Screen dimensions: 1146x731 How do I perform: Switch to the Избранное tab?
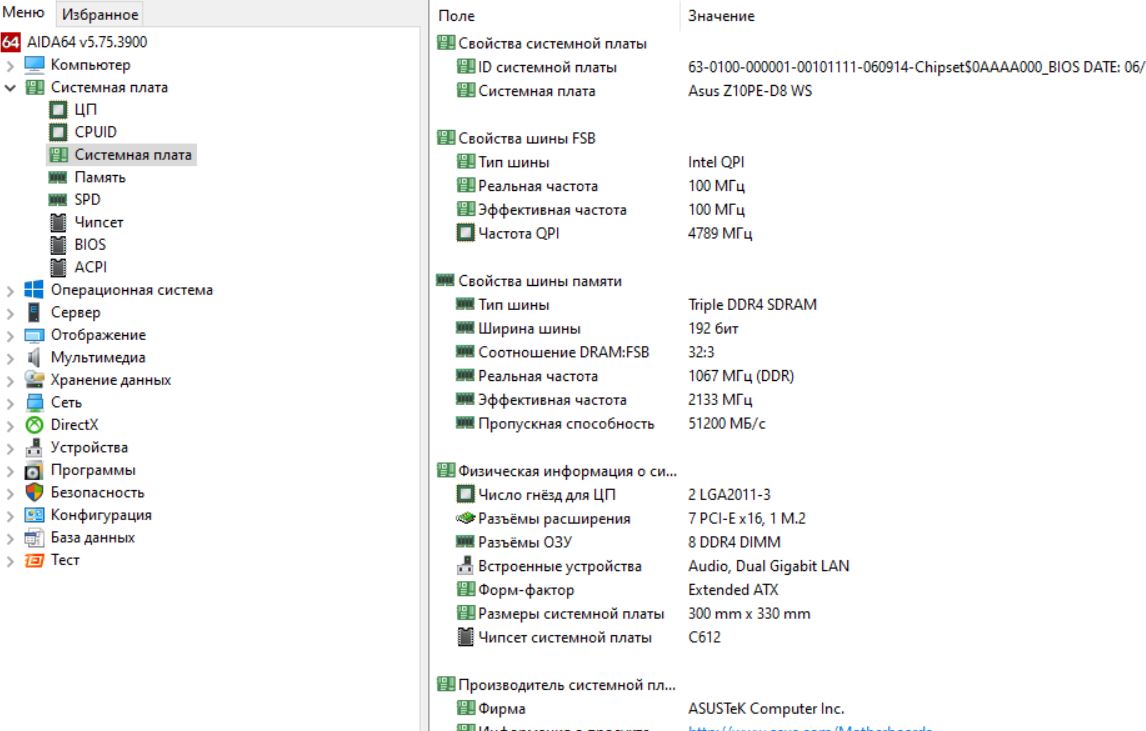(100, 14)
